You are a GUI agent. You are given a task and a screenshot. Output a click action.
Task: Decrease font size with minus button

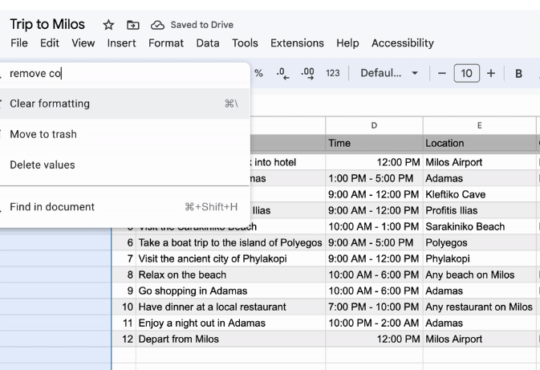[442, 73]
